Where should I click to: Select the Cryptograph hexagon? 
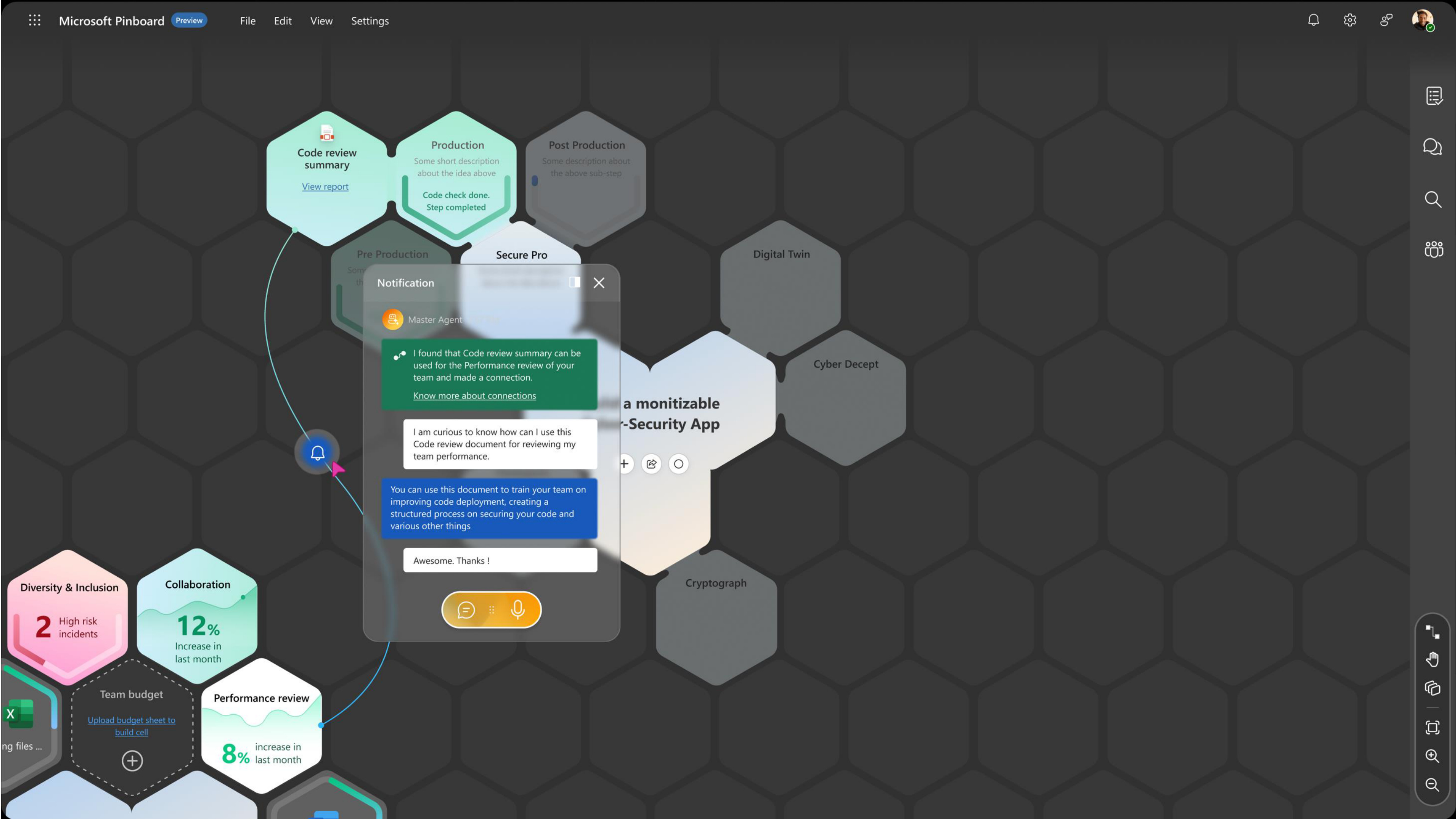(x=716, y=617)
